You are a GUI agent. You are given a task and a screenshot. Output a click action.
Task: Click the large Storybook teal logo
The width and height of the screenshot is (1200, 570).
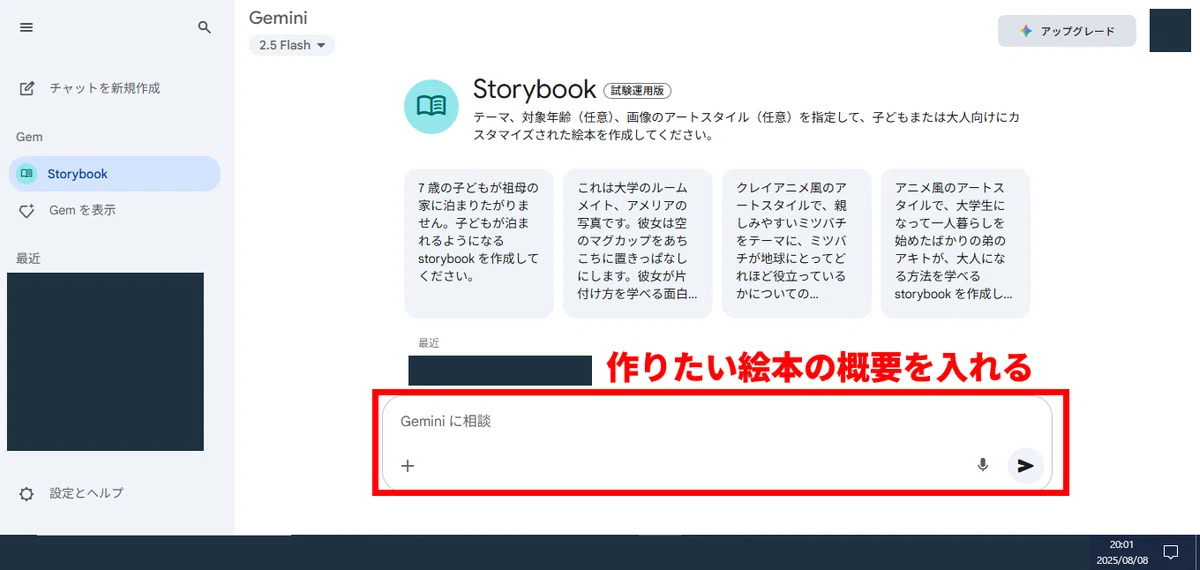click(431, 106)
